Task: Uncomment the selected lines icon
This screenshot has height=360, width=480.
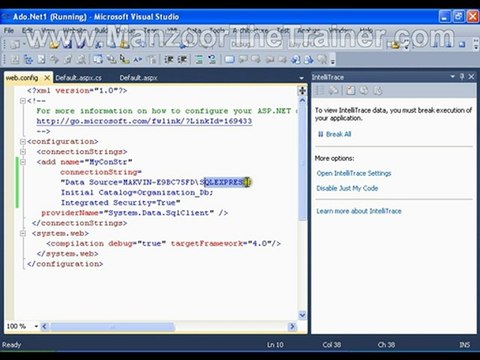Action: [212, 59]
